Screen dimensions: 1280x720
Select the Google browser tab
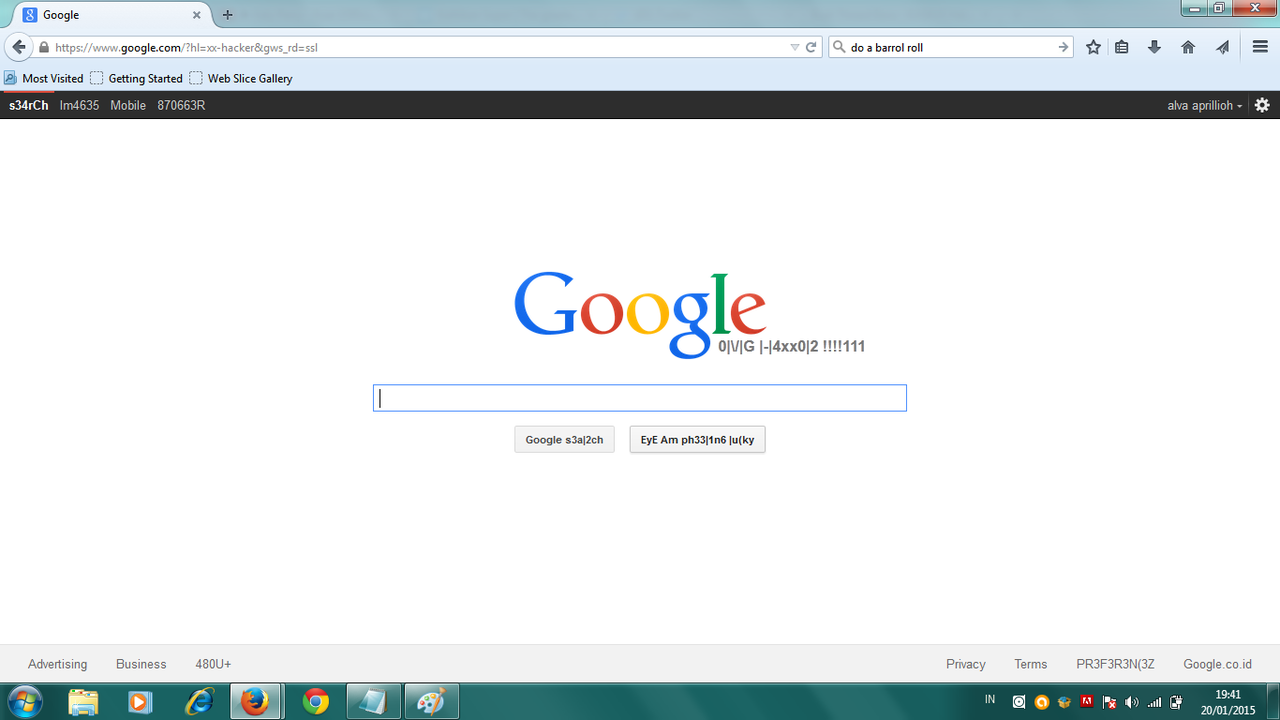point(112,15)
